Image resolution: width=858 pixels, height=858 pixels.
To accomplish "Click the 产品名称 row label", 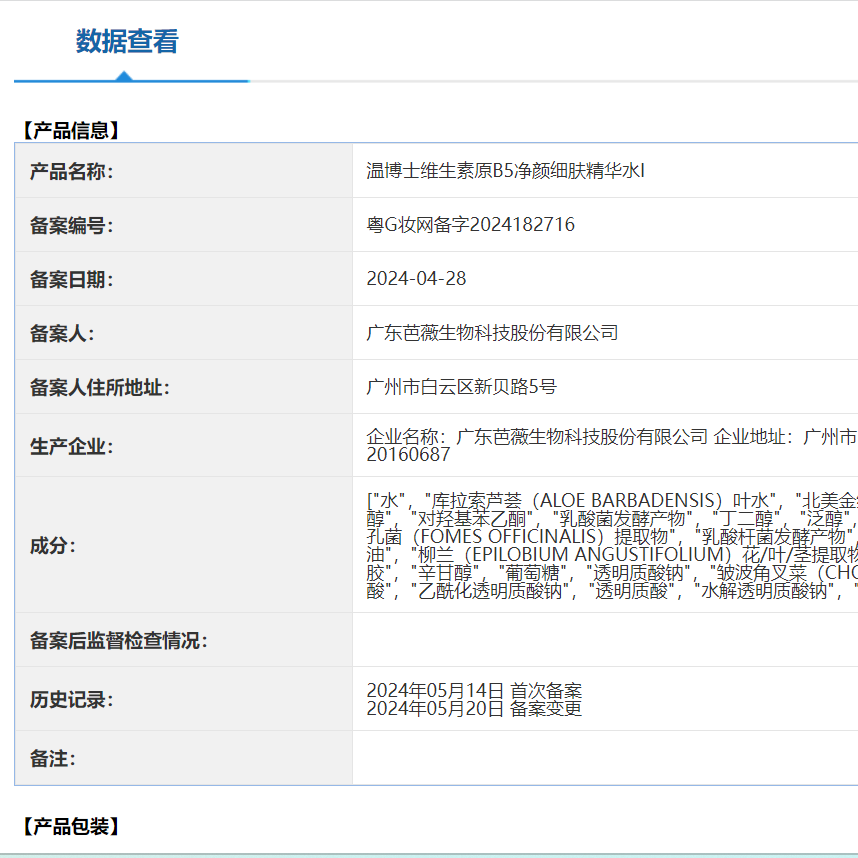I will pyautogui.click(x=72, y=169).
